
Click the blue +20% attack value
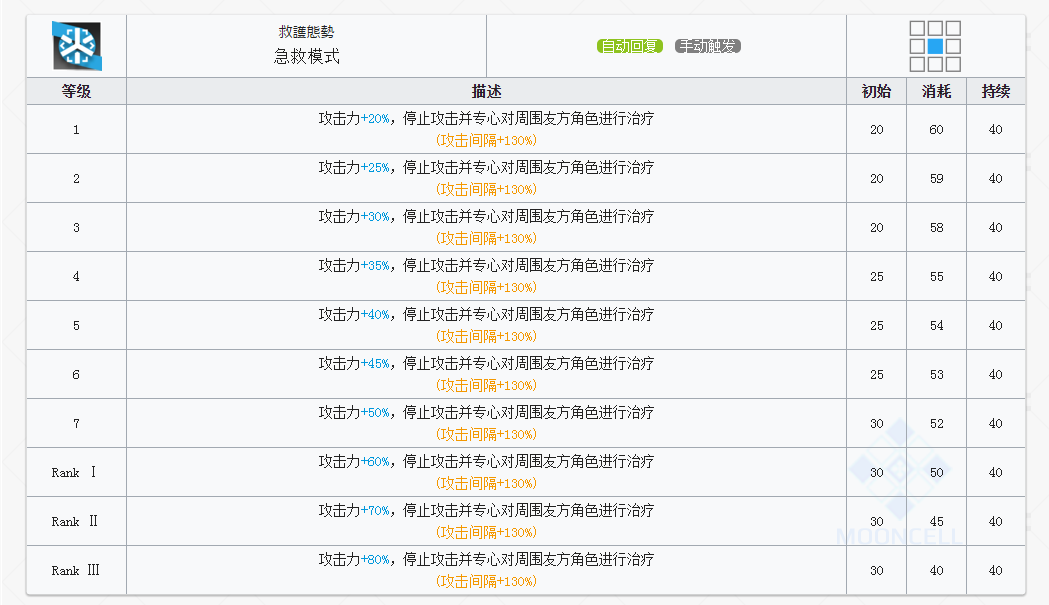[x=375, y=118]
